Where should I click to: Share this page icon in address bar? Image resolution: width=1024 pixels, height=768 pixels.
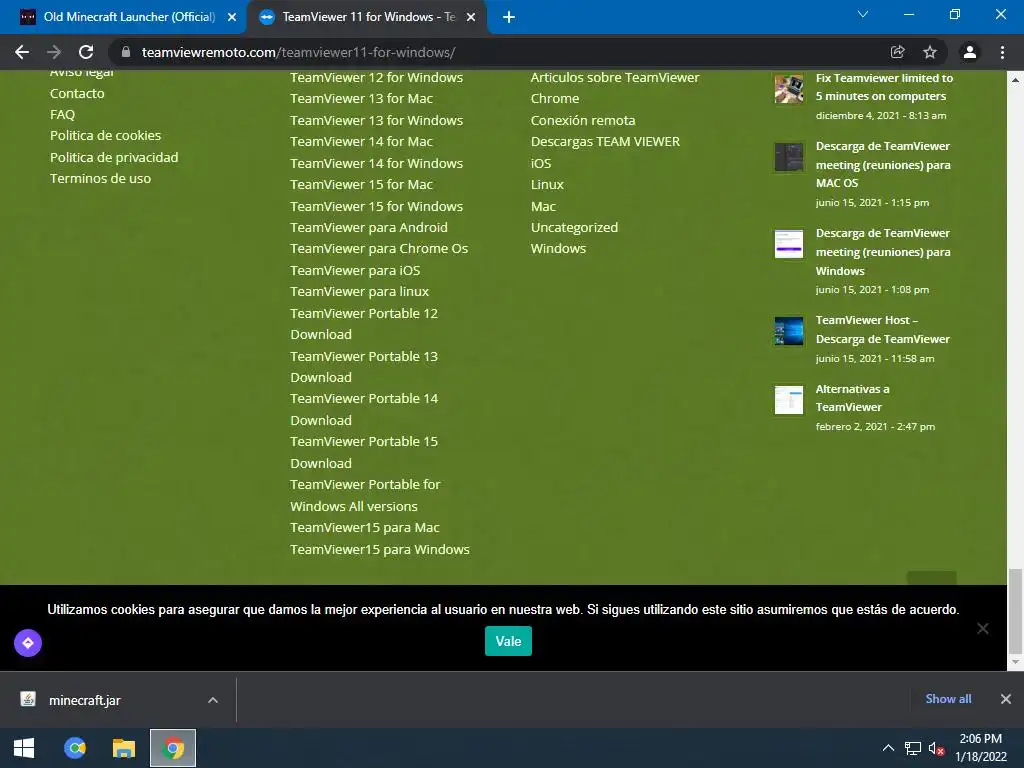(x=897, y=52)
